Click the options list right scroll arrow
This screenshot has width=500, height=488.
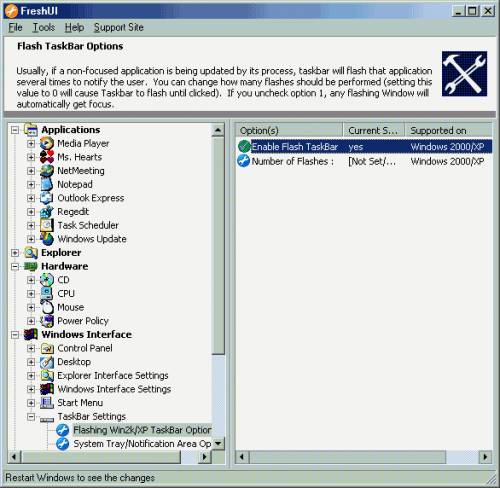(x=485, y=457)
